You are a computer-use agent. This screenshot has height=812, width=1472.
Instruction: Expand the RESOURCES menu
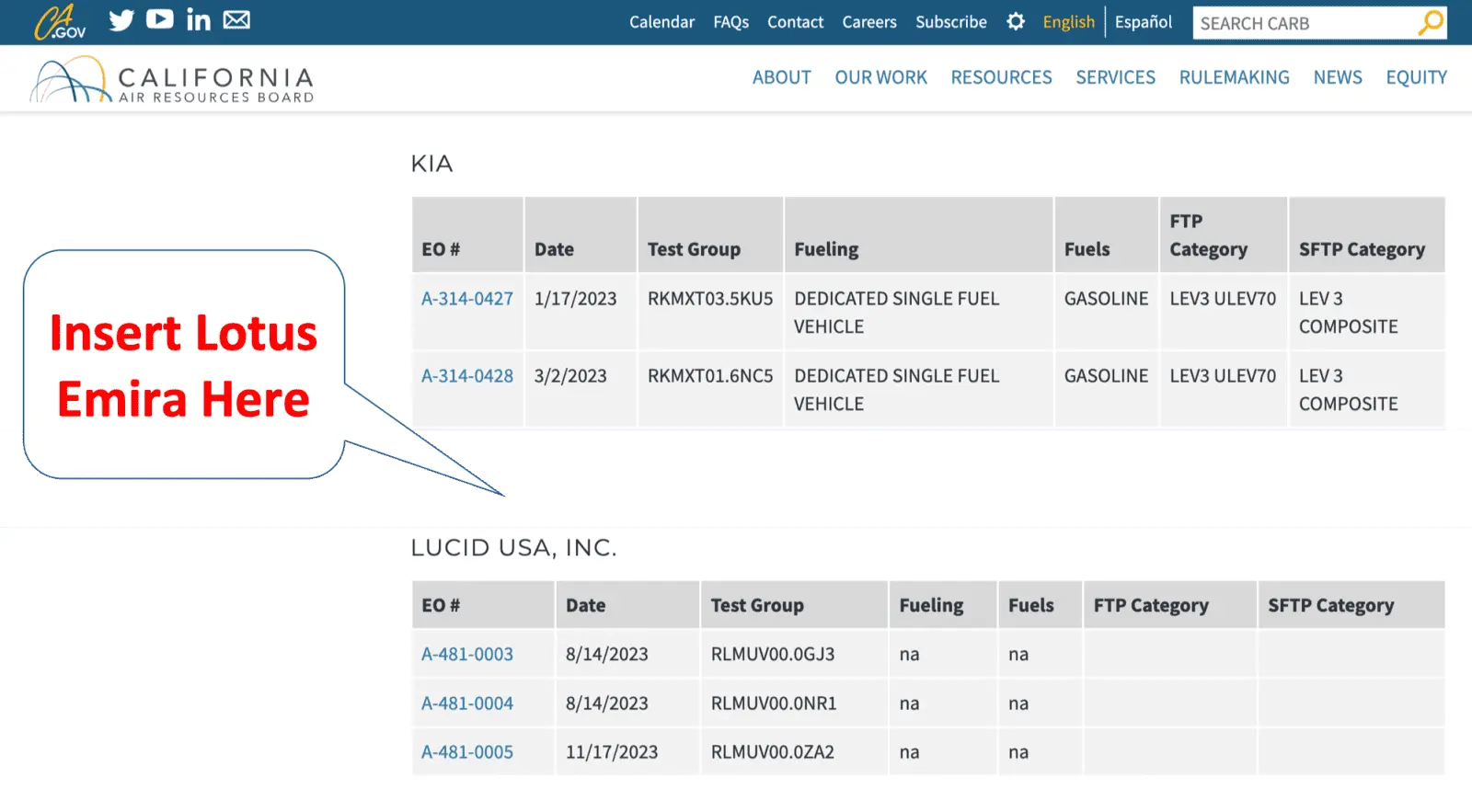coord(1001,78)
